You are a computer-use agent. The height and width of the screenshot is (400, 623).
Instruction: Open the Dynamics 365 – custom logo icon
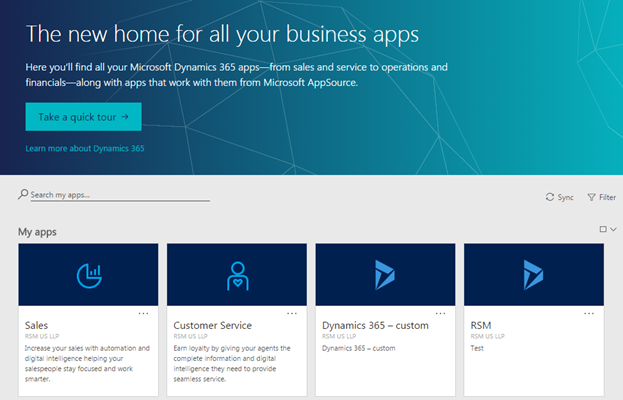coord(385,275)
